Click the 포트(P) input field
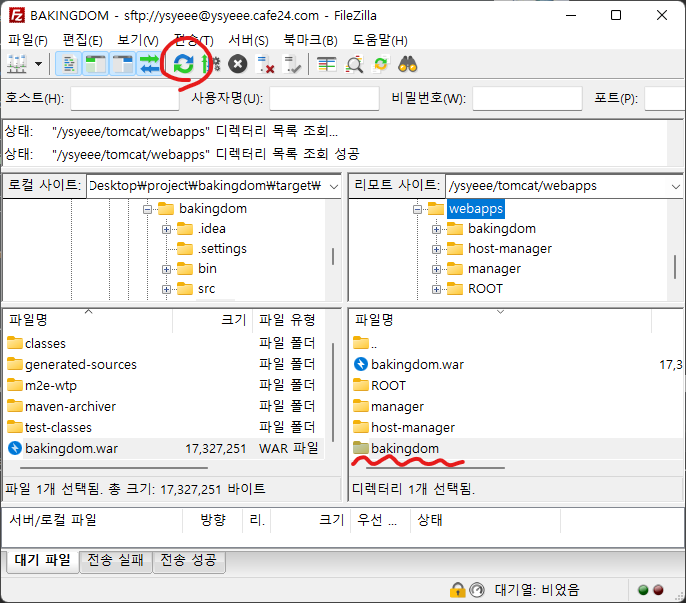 click(x=665, y=98)
